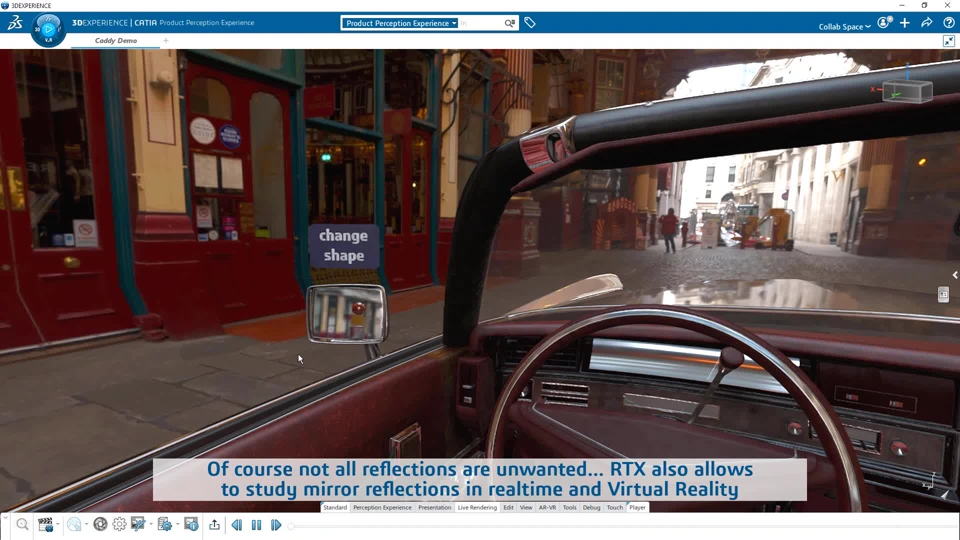
Task: Expand the Product Perception Experience dropdown
Action: click(x=400, y=23)
